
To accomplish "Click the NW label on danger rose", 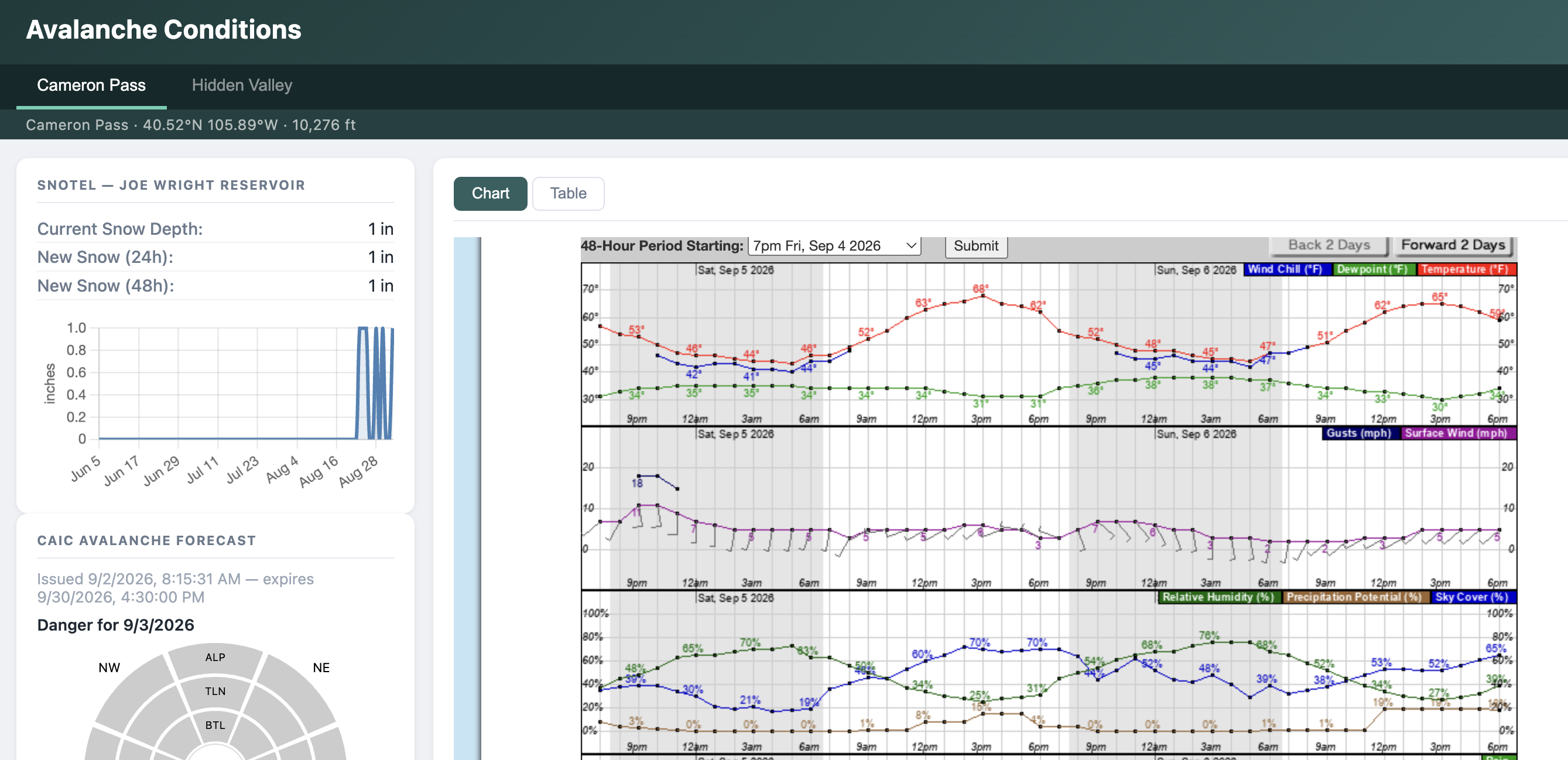I will tap(109, 668).
